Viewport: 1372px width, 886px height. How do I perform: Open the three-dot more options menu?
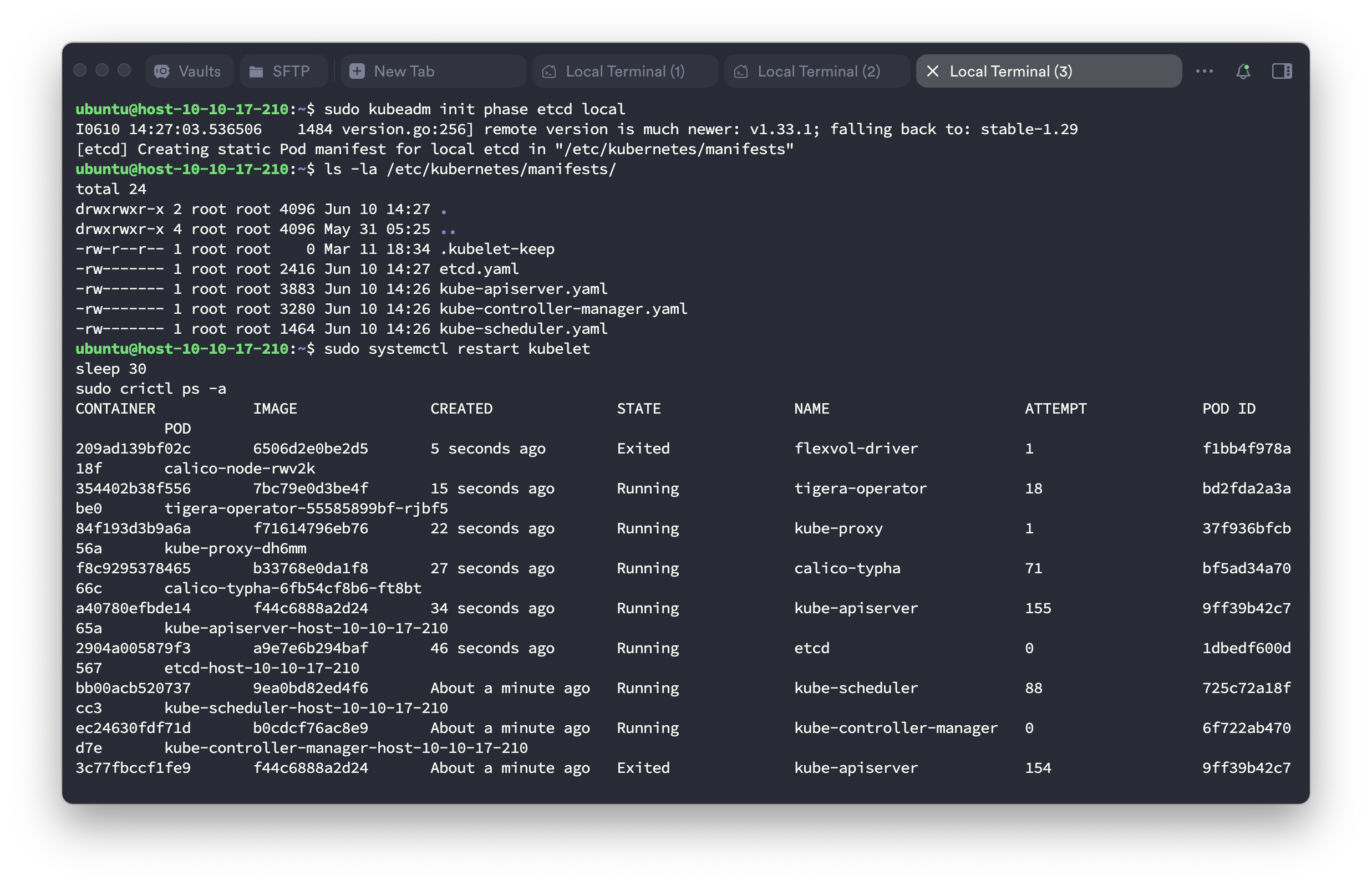tap(1204, 72)
